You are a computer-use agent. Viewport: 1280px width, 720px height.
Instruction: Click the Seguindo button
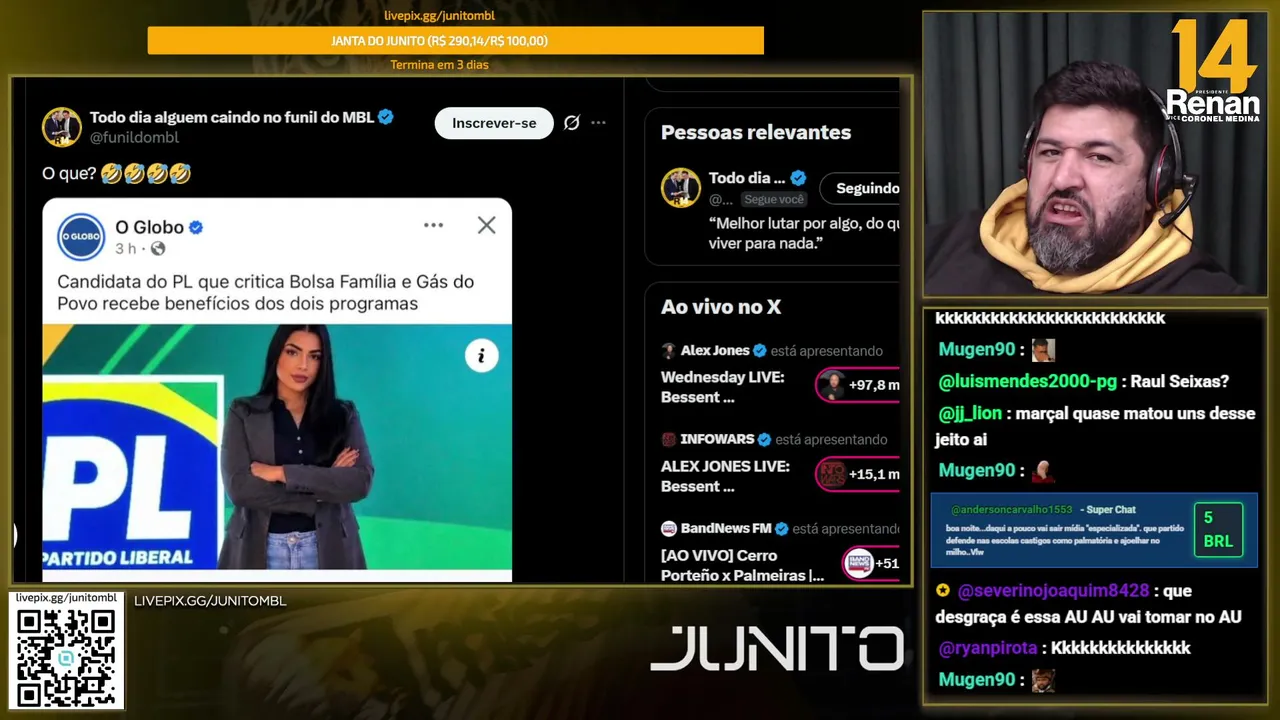[860, 188]
